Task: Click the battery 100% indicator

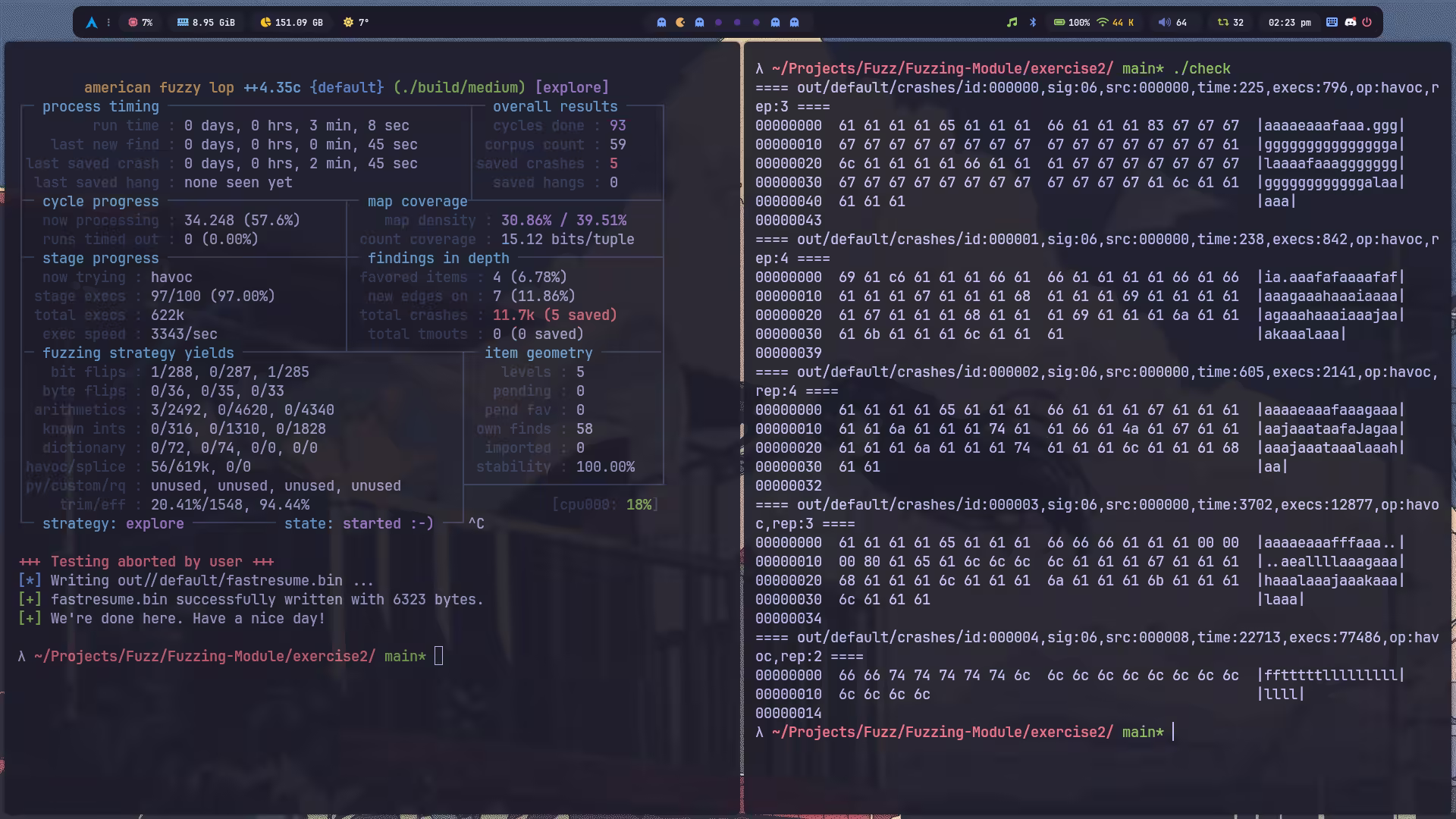Action: [x=1071, y=23]
